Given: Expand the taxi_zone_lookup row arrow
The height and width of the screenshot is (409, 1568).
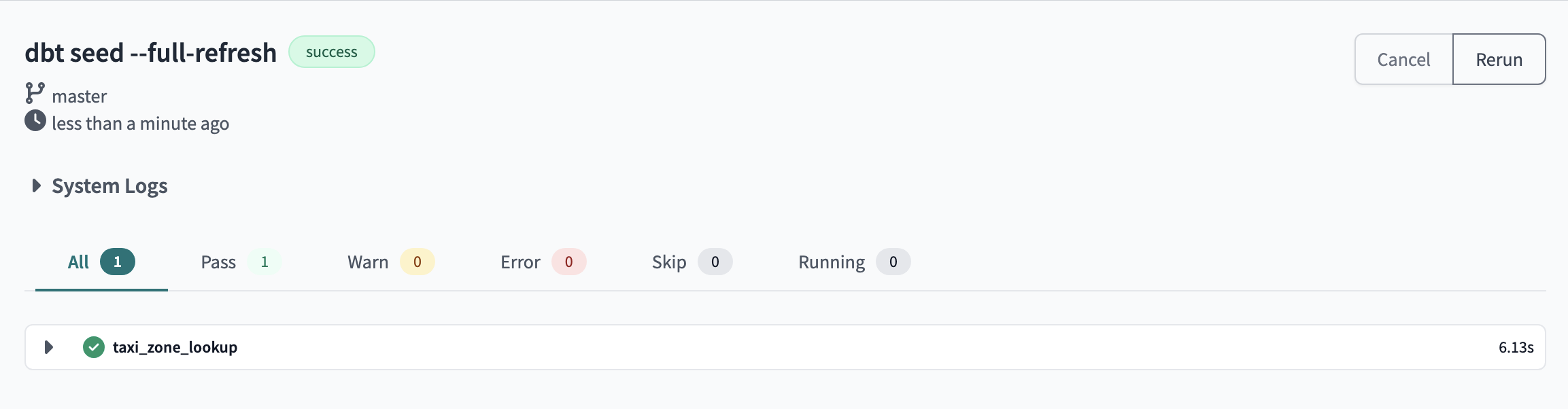Looking at the screenshot, I should (x=48, y=347).
